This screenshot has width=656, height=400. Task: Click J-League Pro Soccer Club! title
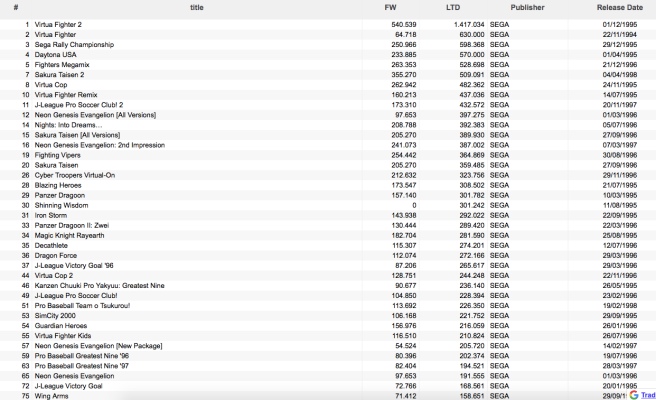76,296
